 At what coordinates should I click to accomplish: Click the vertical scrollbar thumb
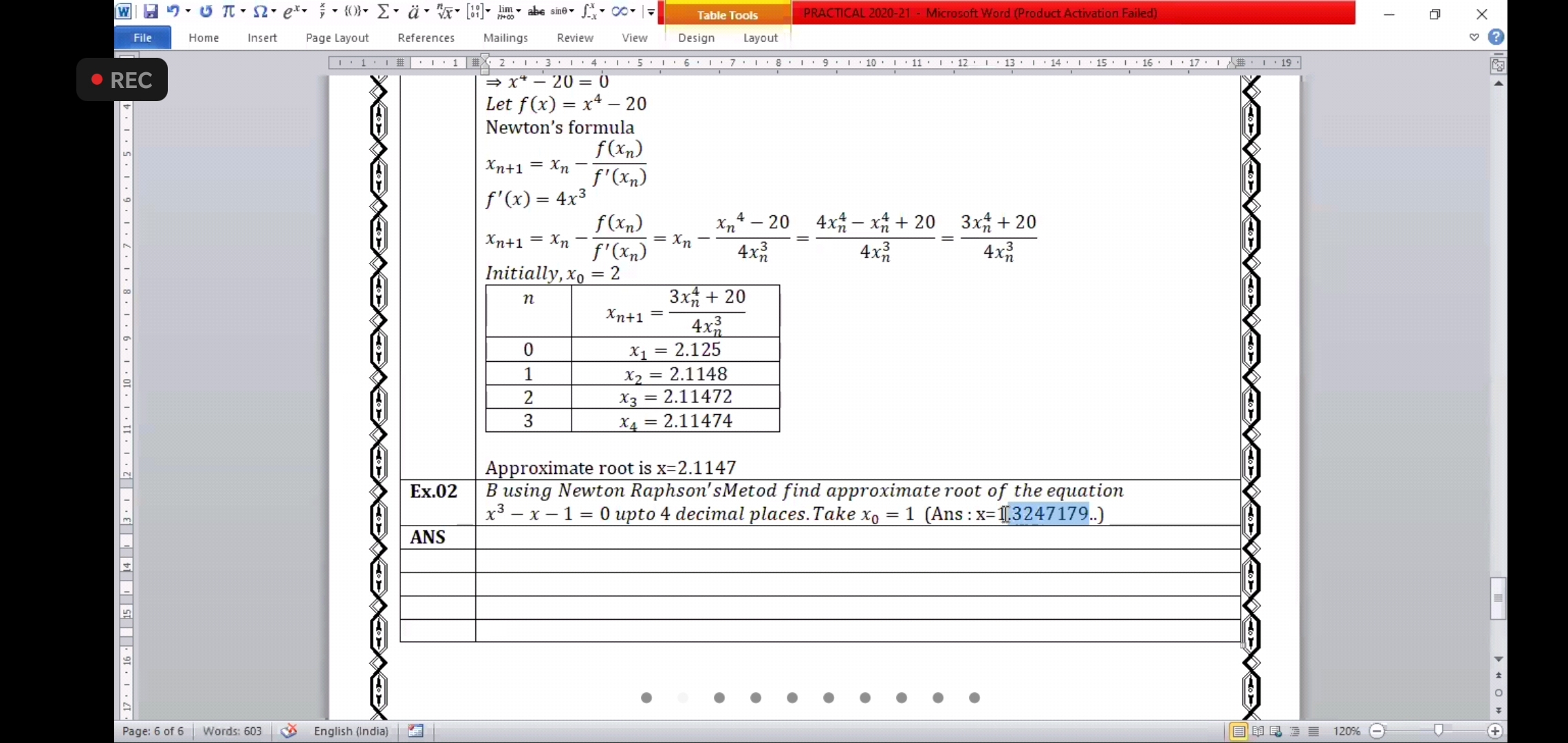pos(1498,598)
